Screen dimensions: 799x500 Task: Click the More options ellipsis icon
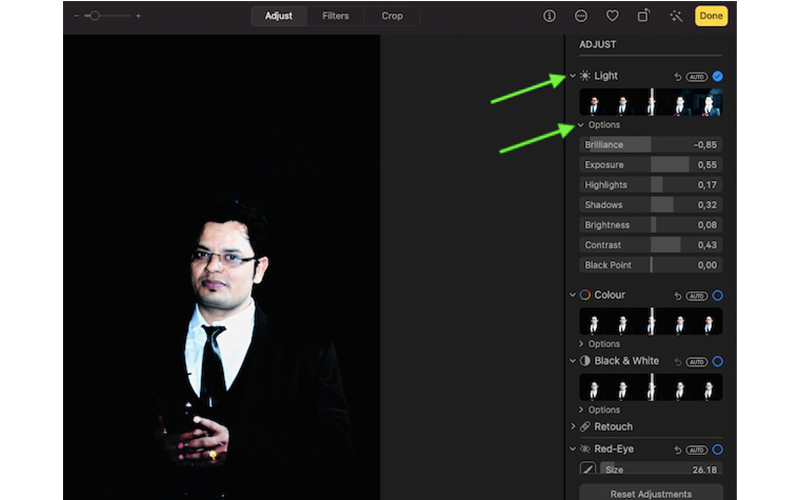coord(581,16)
